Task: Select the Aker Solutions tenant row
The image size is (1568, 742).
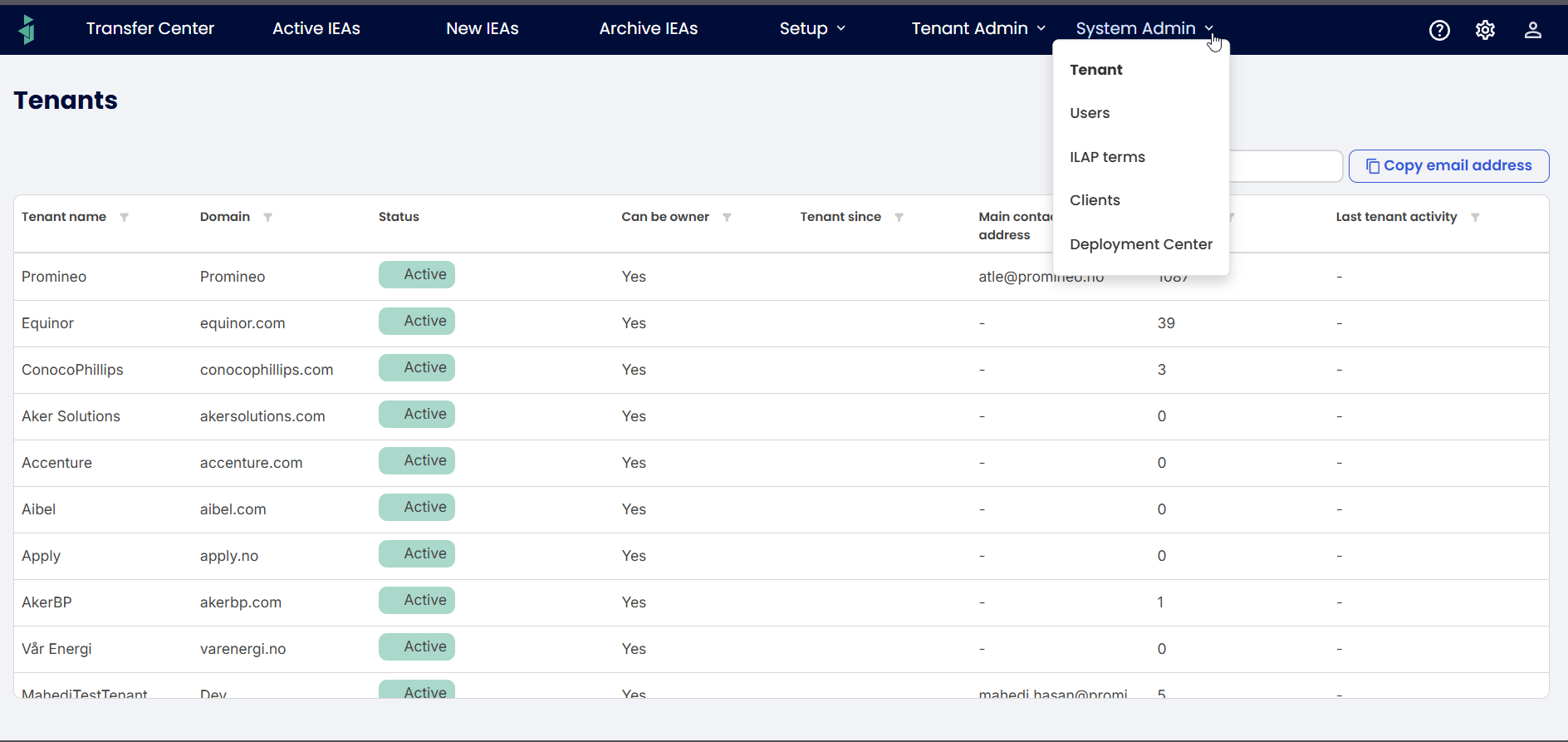Action: 781,416
